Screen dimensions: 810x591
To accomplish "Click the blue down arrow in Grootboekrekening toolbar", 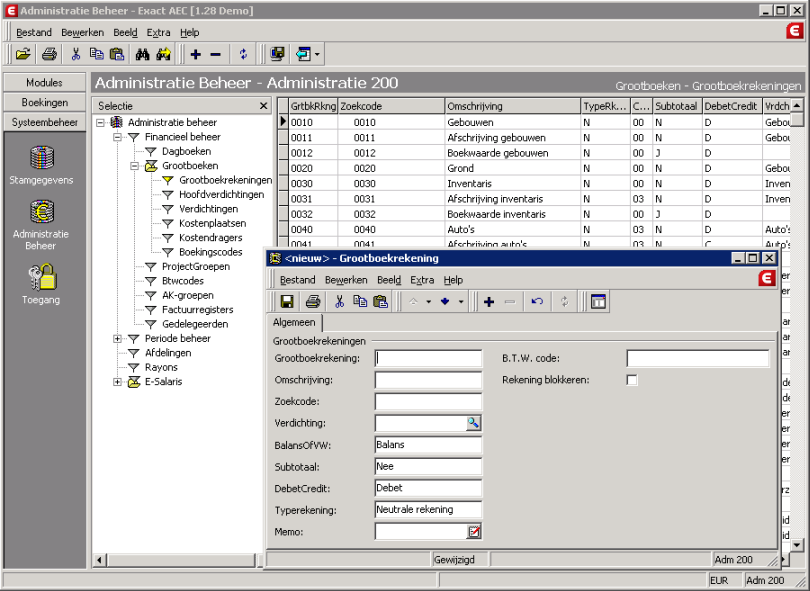I will pos(445,302).
